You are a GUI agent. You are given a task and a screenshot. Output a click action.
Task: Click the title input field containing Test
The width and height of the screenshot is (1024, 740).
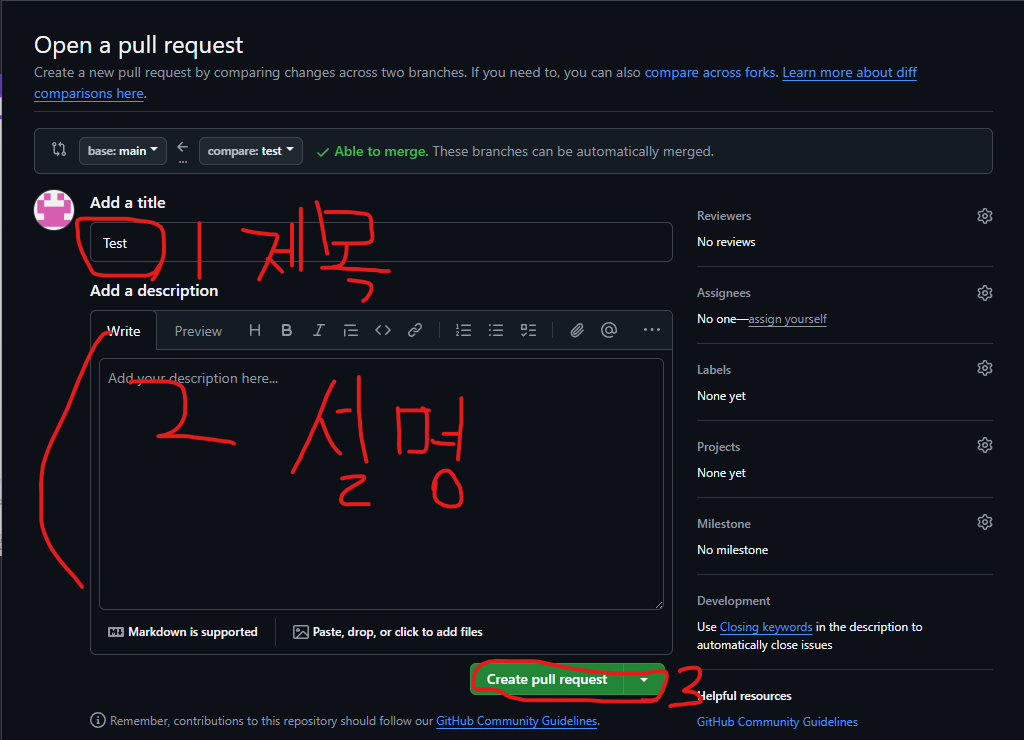tap(381, 242)
